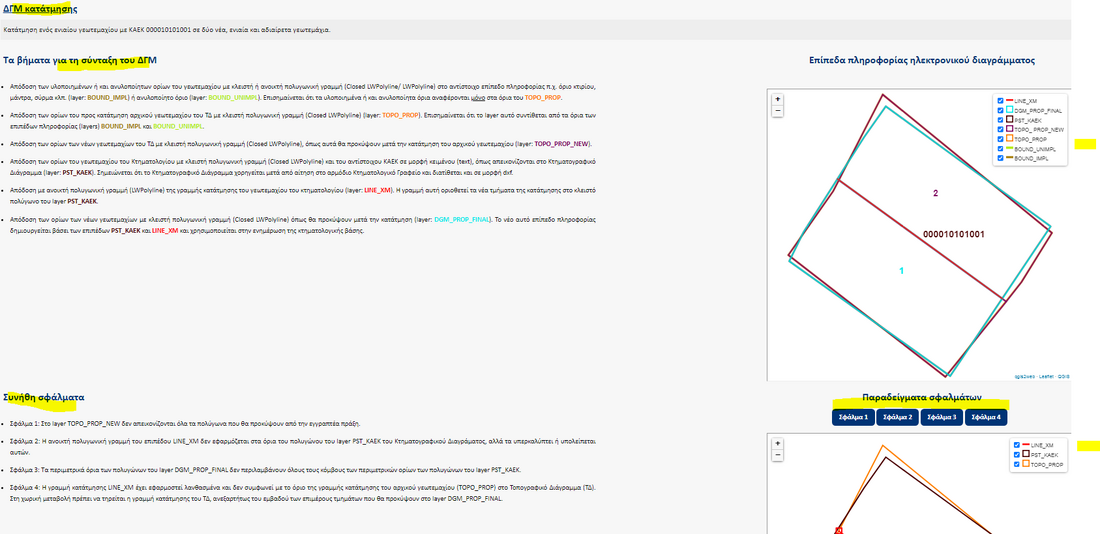Zoom out on the upper parcel map

[x=778, y=110]
